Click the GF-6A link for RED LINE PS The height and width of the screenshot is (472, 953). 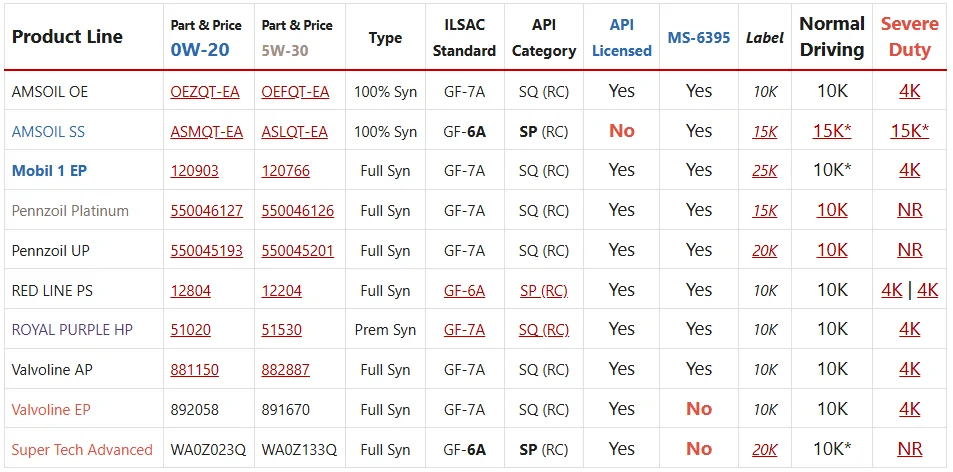tap(464, 290)
